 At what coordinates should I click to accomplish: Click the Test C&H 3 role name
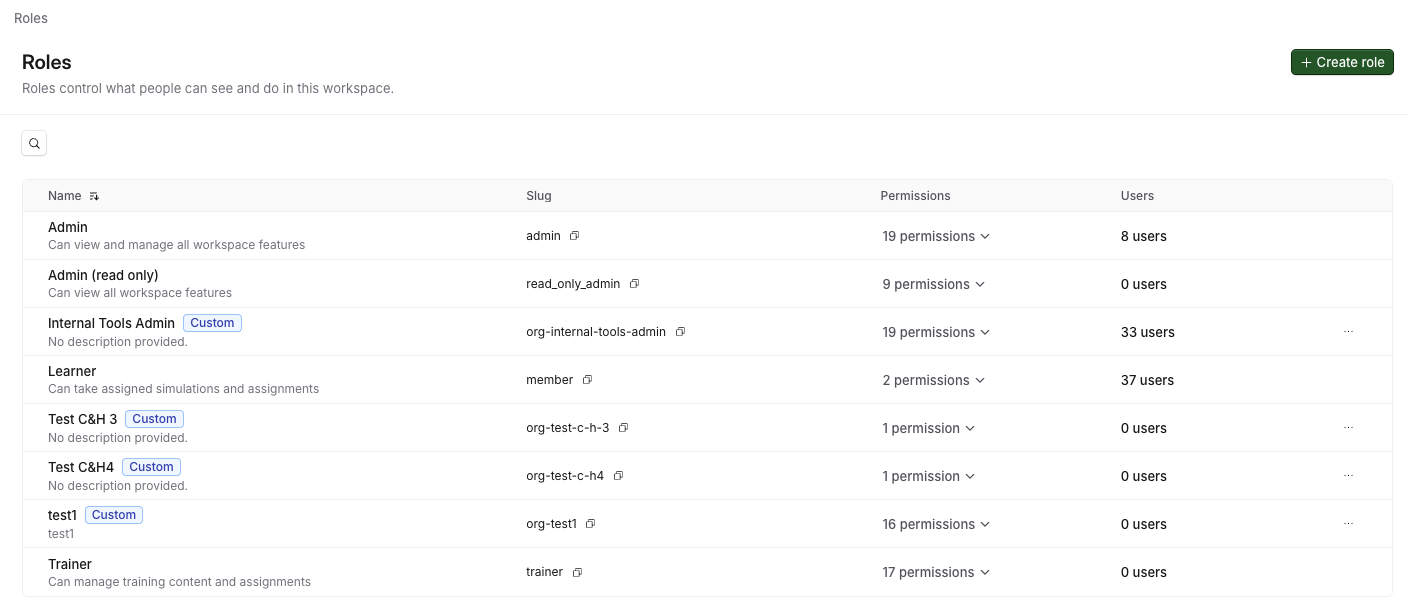coord(83,419)
